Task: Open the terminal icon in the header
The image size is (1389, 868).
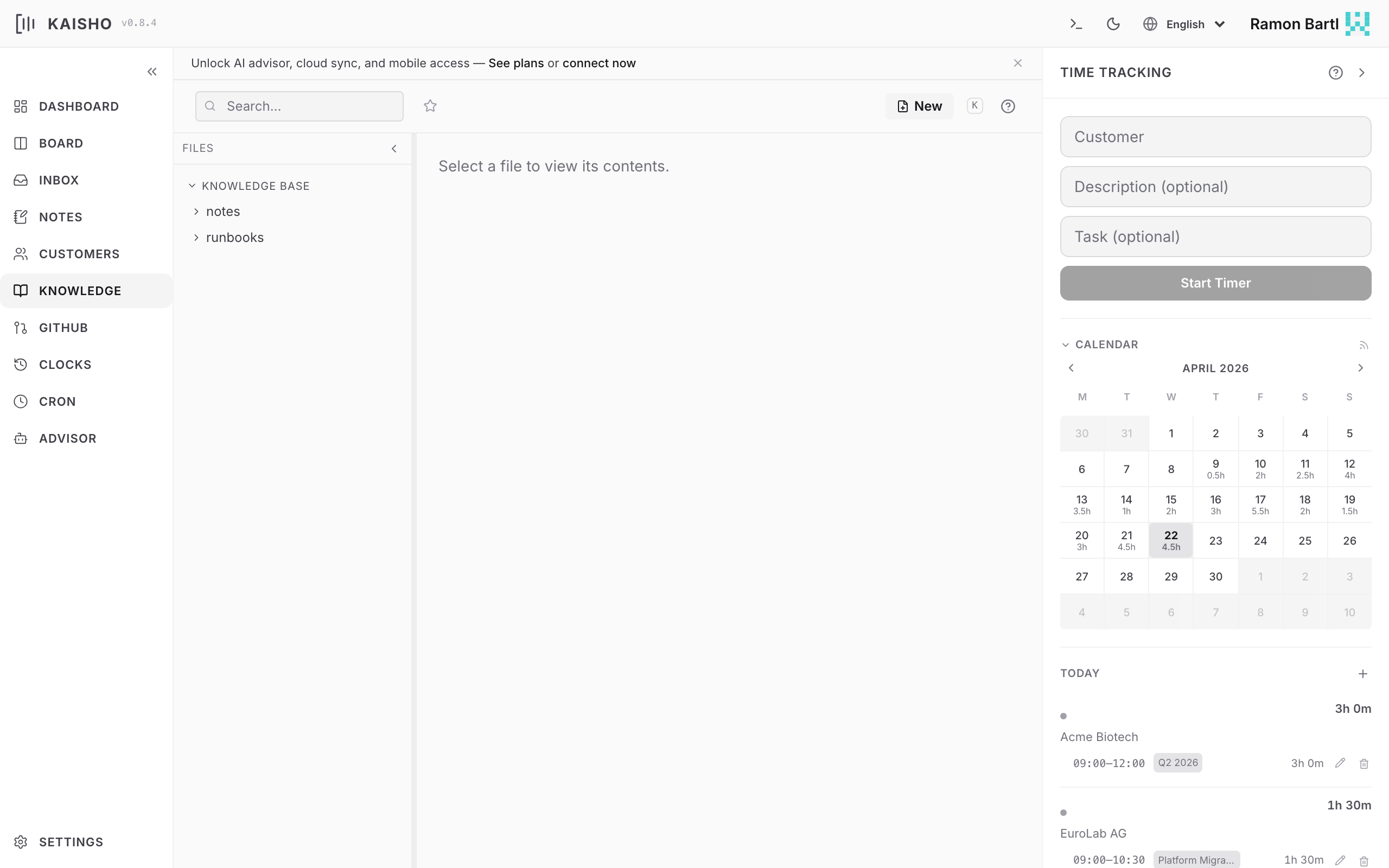Action: point(1075,23)
